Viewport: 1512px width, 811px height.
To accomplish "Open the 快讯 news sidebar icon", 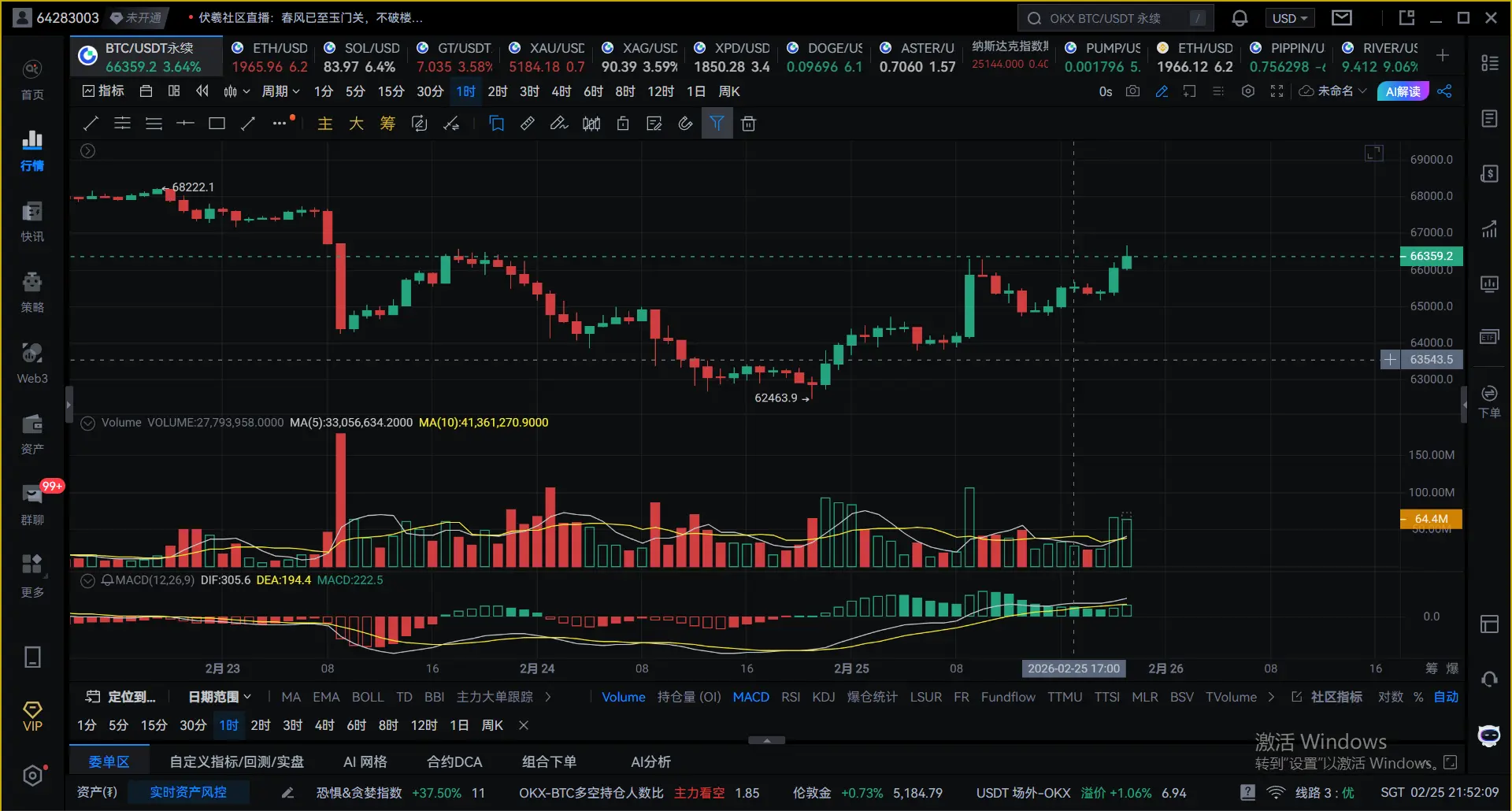I will (32, 221).
